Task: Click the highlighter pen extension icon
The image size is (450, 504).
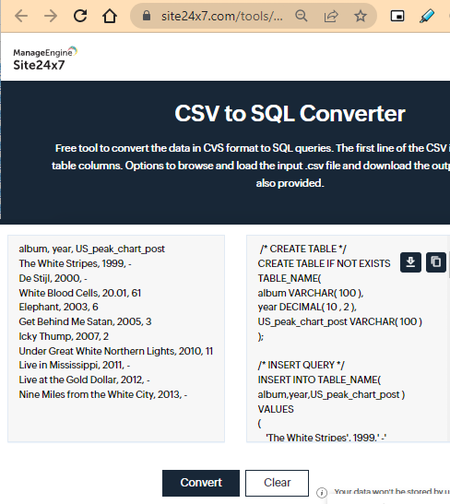Action: 427,16
